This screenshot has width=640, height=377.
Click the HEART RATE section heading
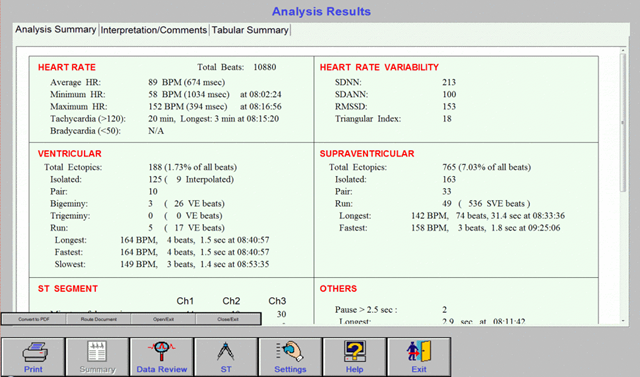pyautogui.click(x=67, y=67)
